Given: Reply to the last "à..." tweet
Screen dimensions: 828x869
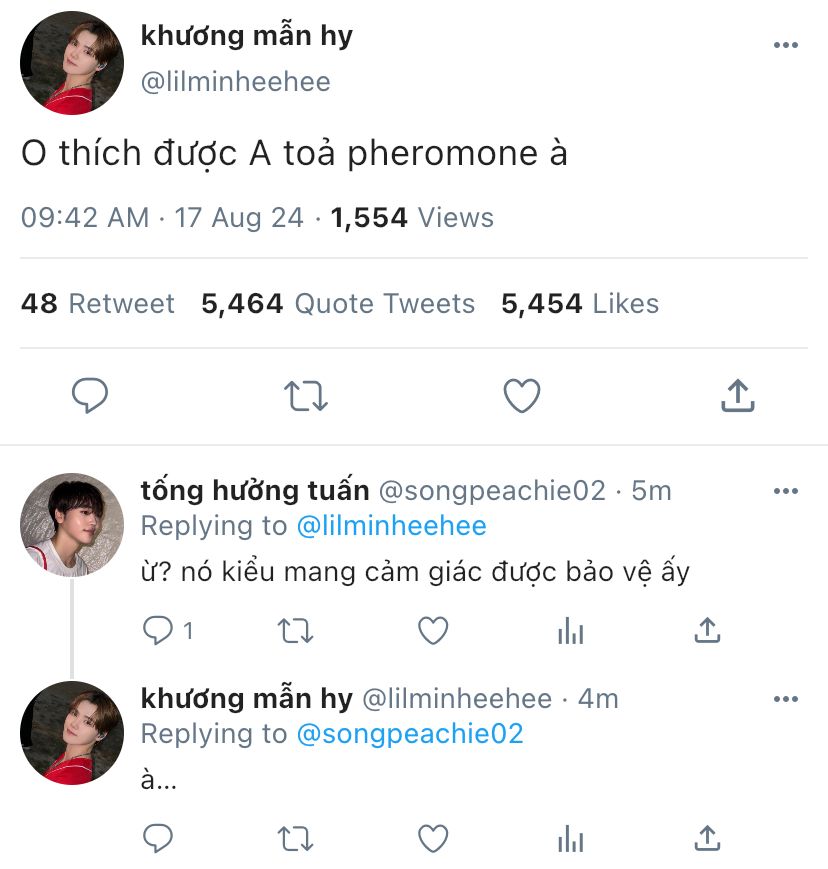Looking at the screenshot, I should click(x=158, y=838).
